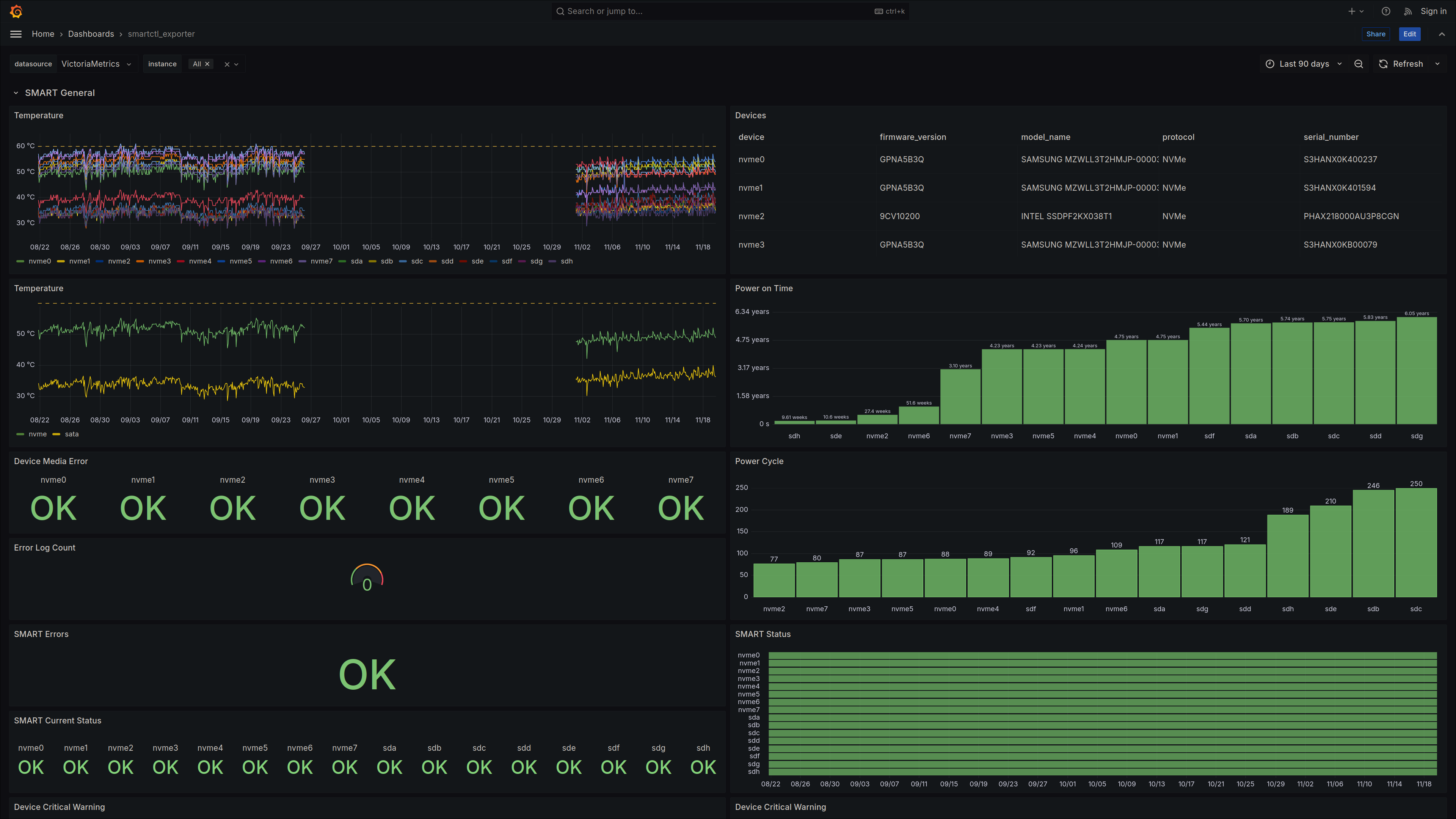Collapse top bar with chevron-up icon
The image size is (1456, 819).
[1442, 34]
